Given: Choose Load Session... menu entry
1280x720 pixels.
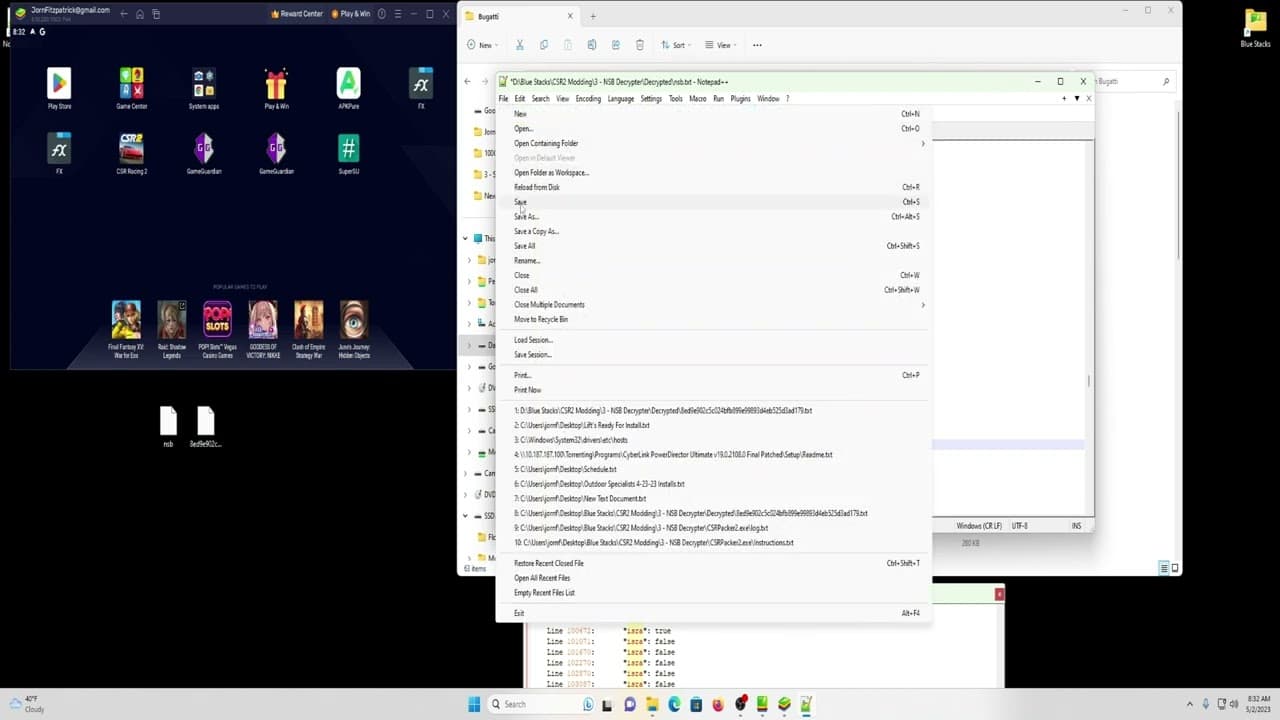Looking at the screenshot, I should click(x=713, y=340).
